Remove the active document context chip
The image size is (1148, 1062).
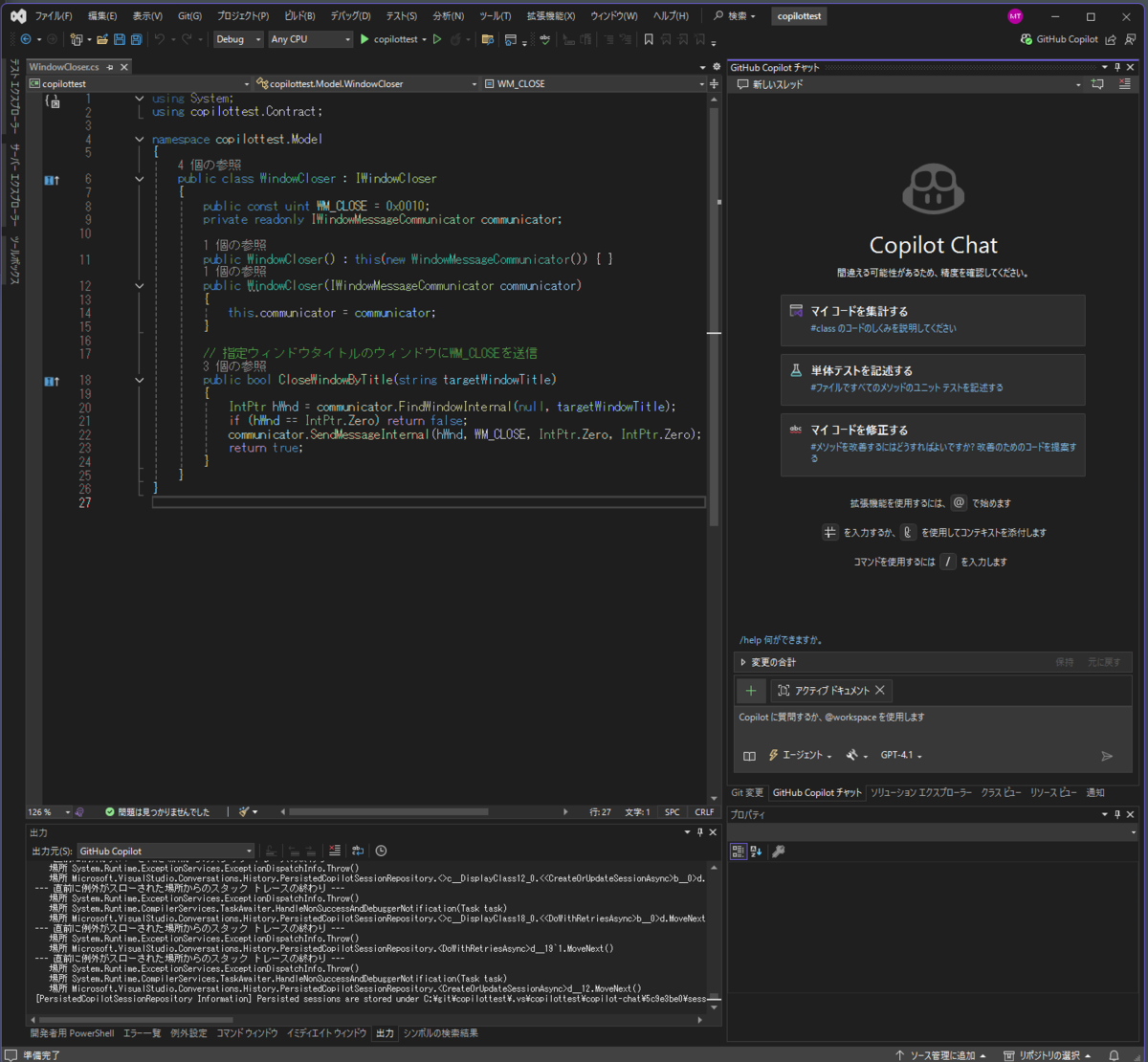880,691
